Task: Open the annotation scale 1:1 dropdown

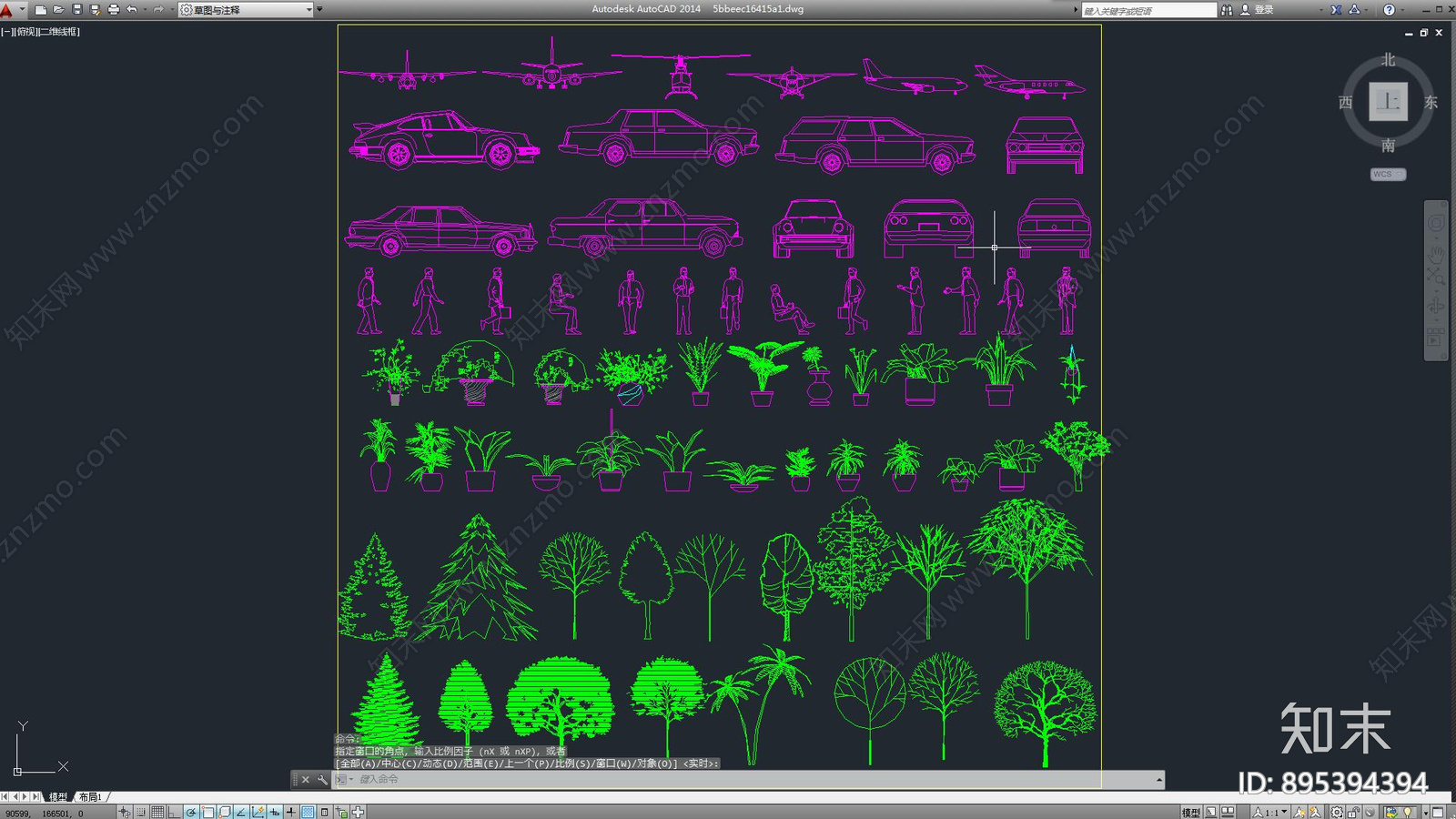Action: tap(1269, 813)
